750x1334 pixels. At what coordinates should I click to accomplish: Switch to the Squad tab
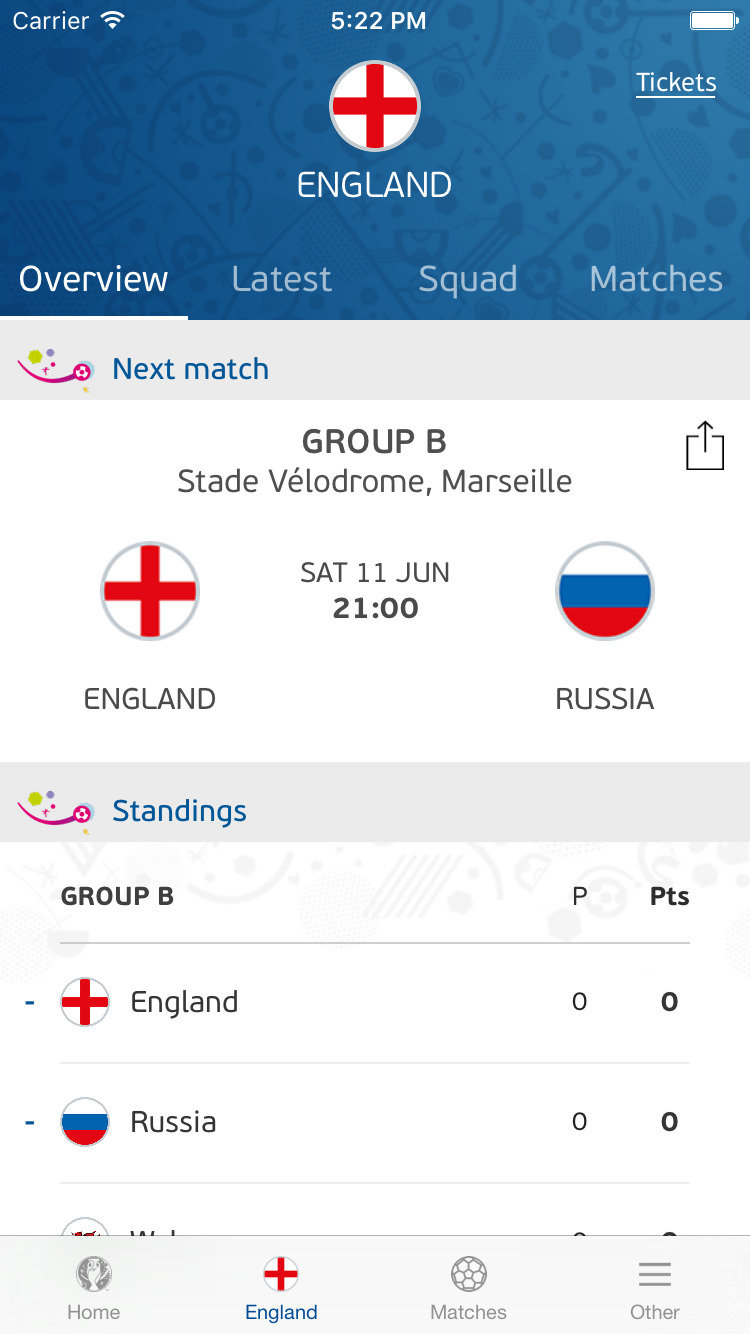pyautogui.click(x=468, y=279)
